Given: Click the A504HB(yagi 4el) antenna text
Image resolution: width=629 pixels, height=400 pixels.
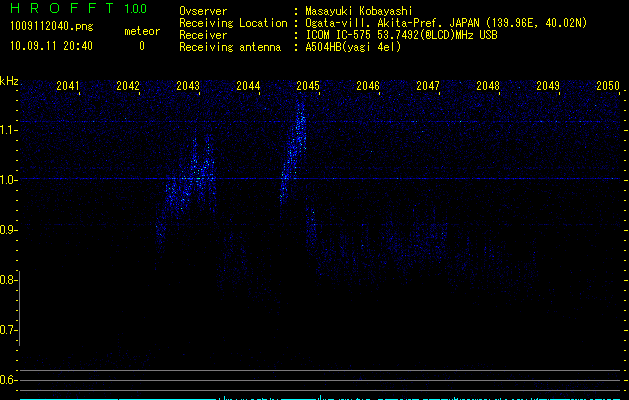Looking at the screenshot, I should pyautogui.click(x=353, y=47).
